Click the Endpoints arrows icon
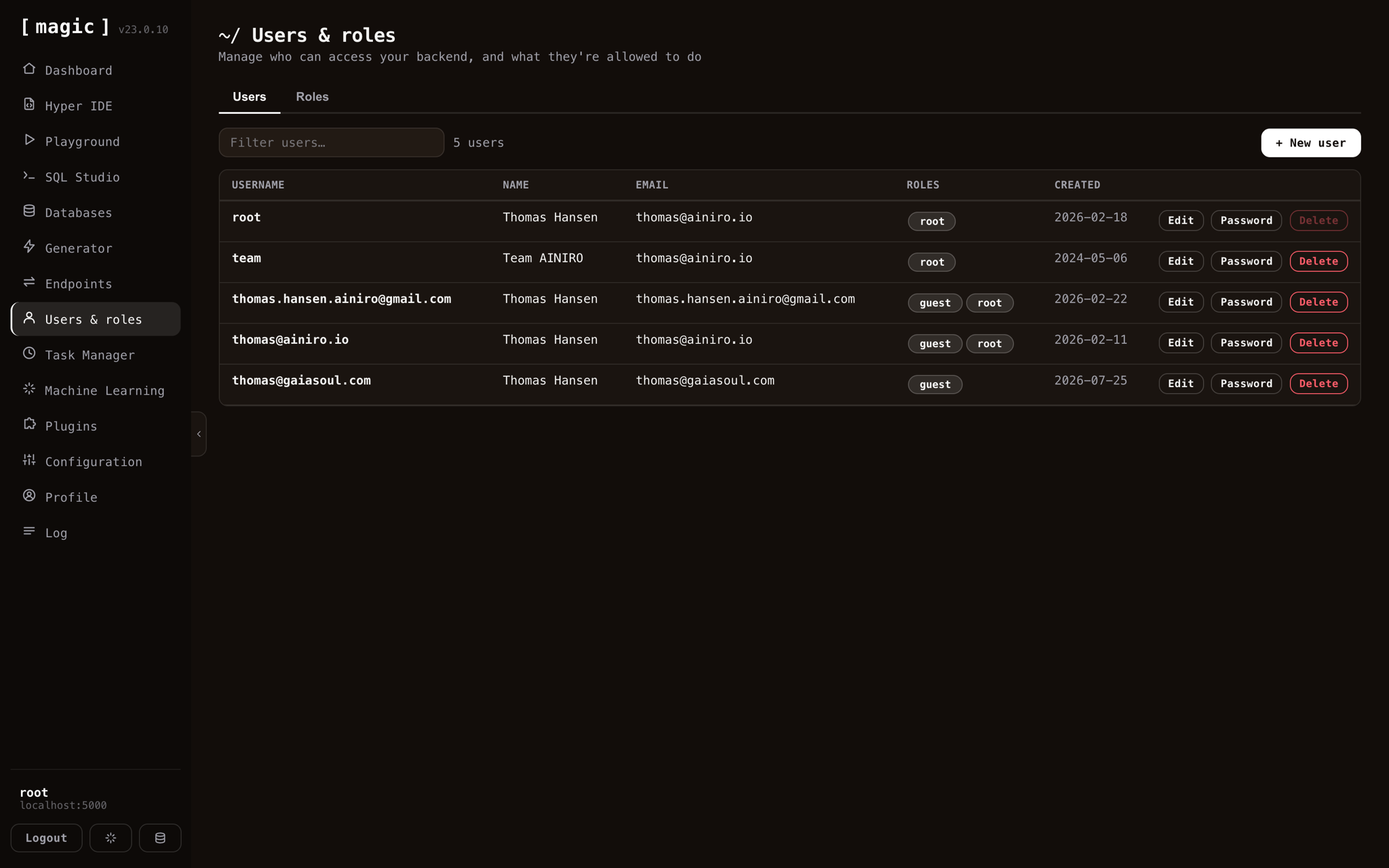The image size is (1389, 868). tap(28, 282)
